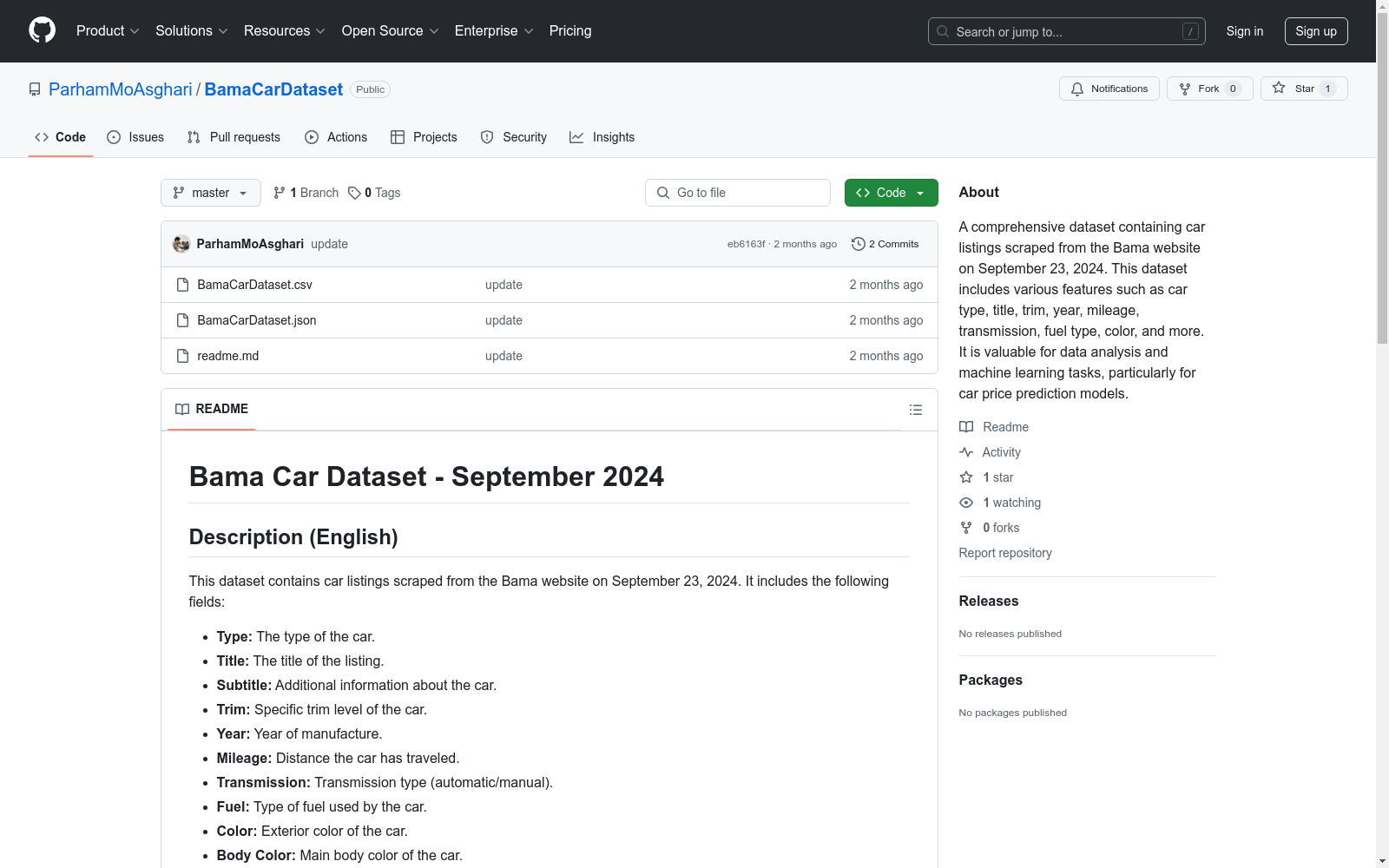Image resolution: width=1389 pixels, height=868 pixels.
Task: Click the file icon of BamaCarDataset.json
Action: (182, 320)
